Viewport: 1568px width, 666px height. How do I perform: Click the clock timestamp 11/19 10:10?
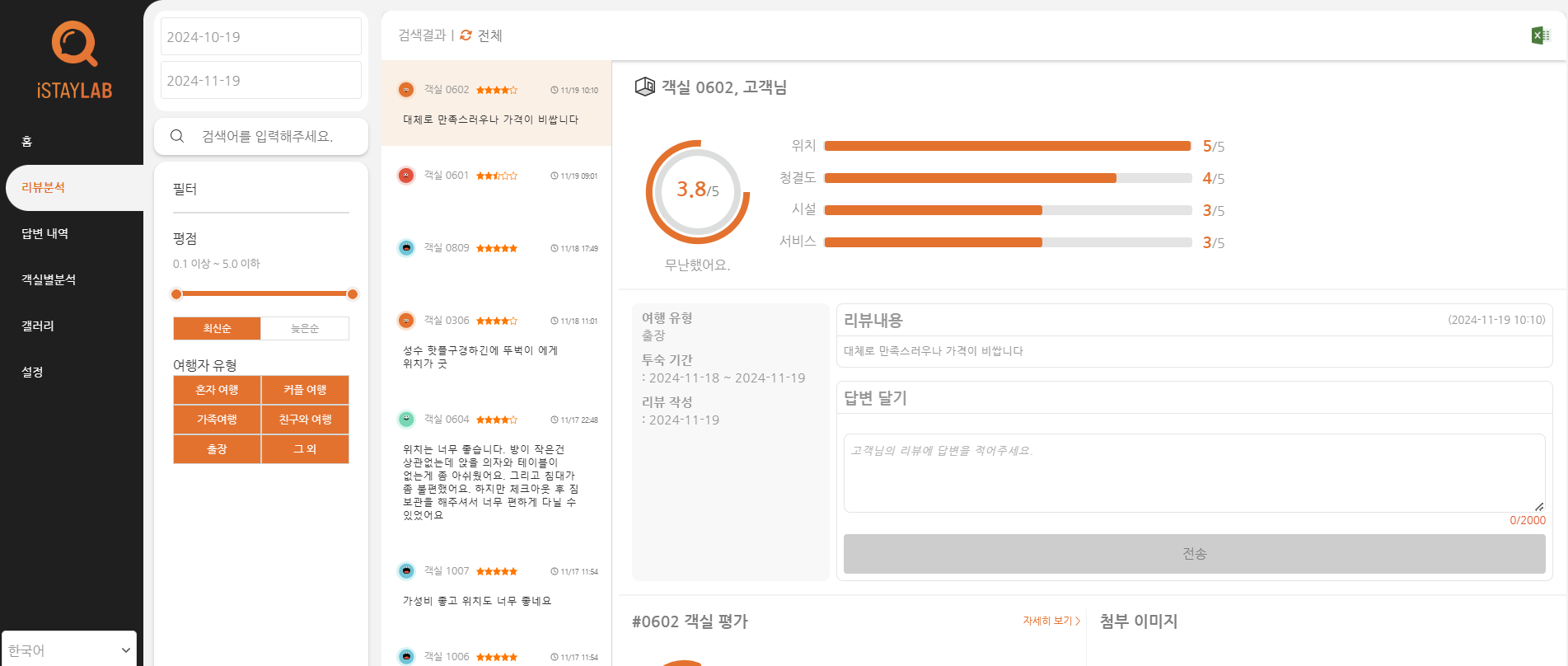[x=574, y=91]
